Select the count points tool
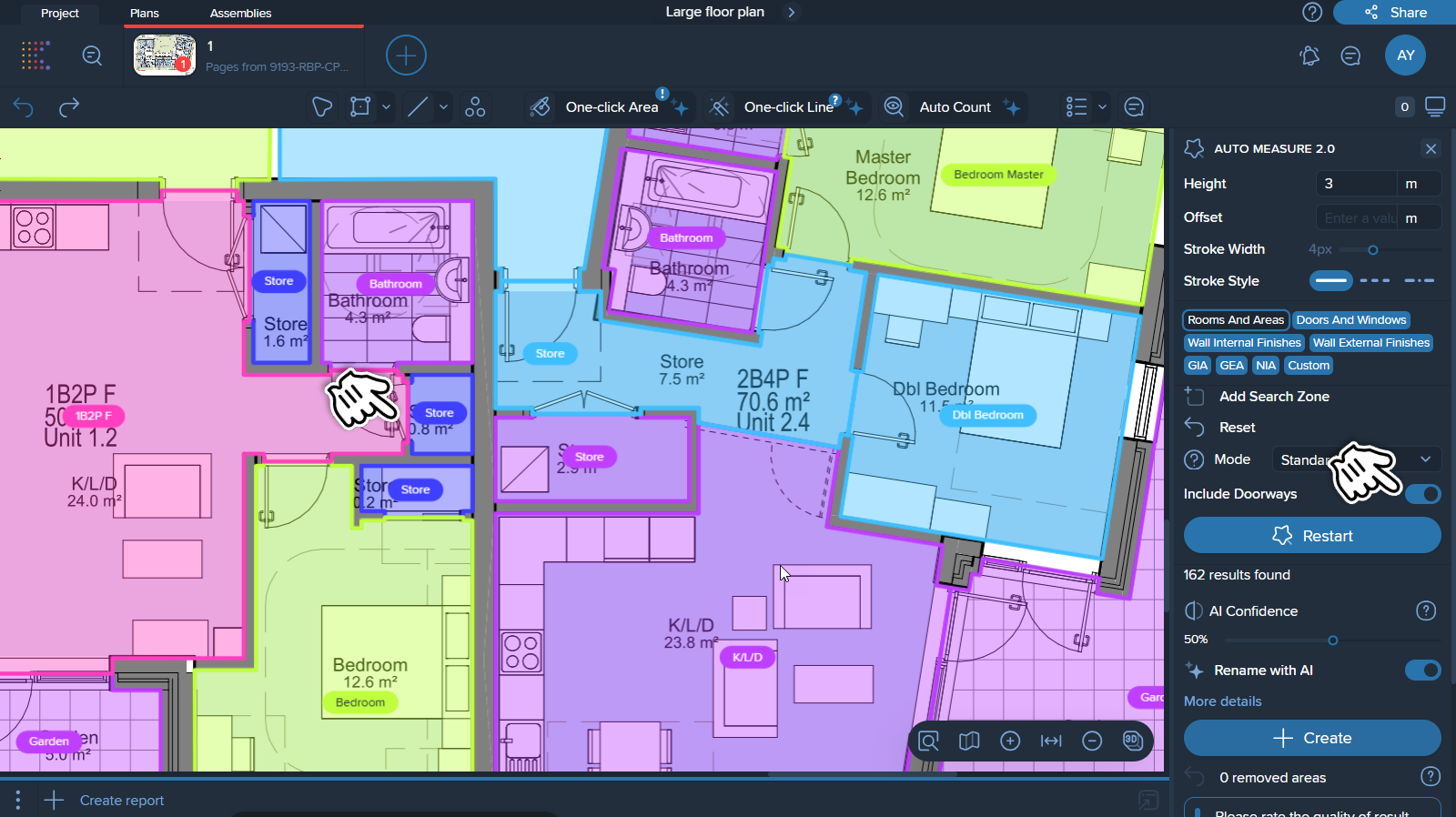The width and height of the screenshot is (1456, 817). coord(475,107)
